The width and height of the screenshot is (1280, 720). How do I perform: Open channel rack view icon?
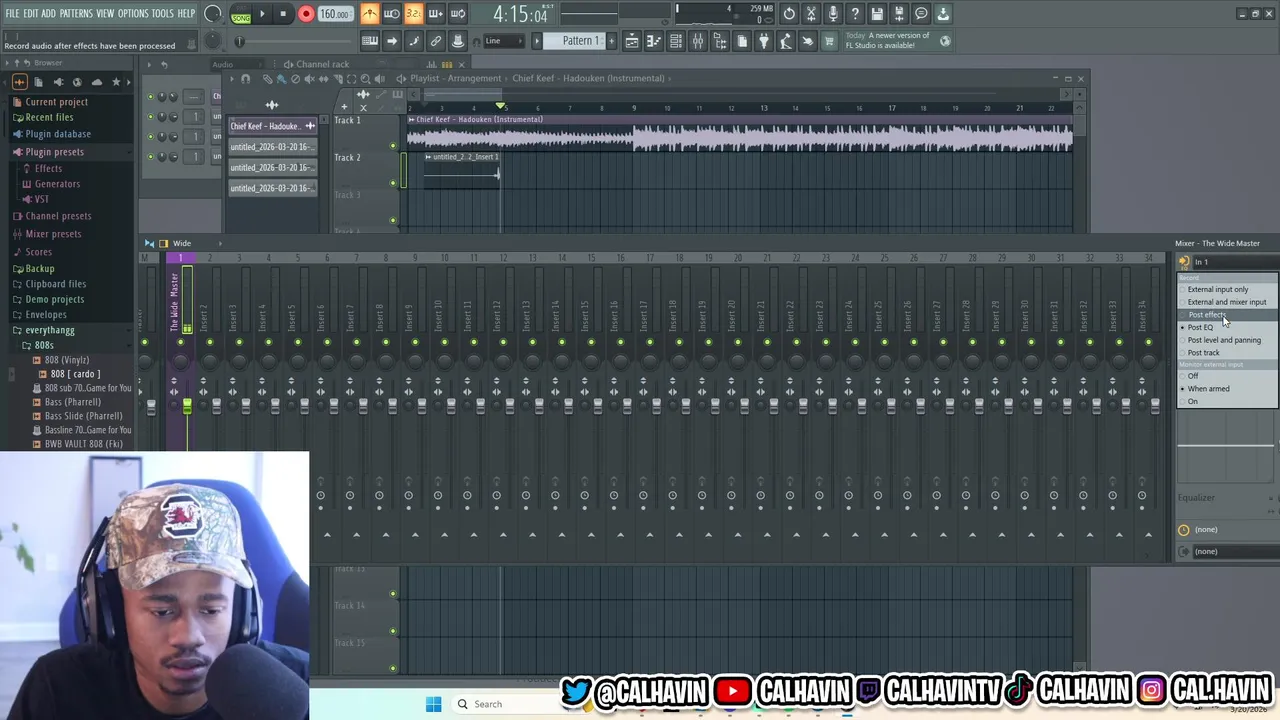click(676, 41)
